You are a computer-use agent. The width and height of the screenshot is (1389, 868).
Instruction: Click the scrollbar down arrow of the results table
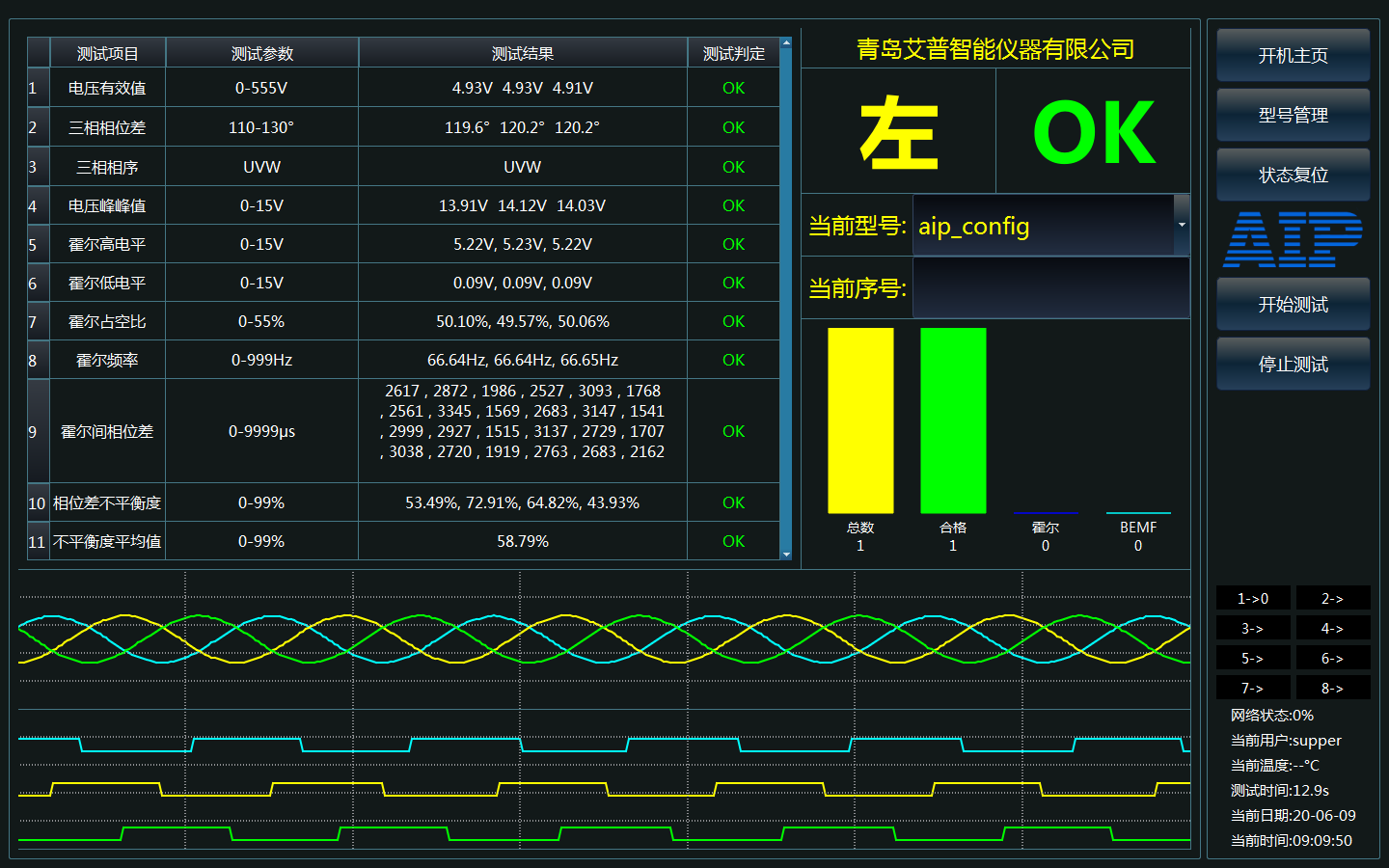click(x=787, y=555)
